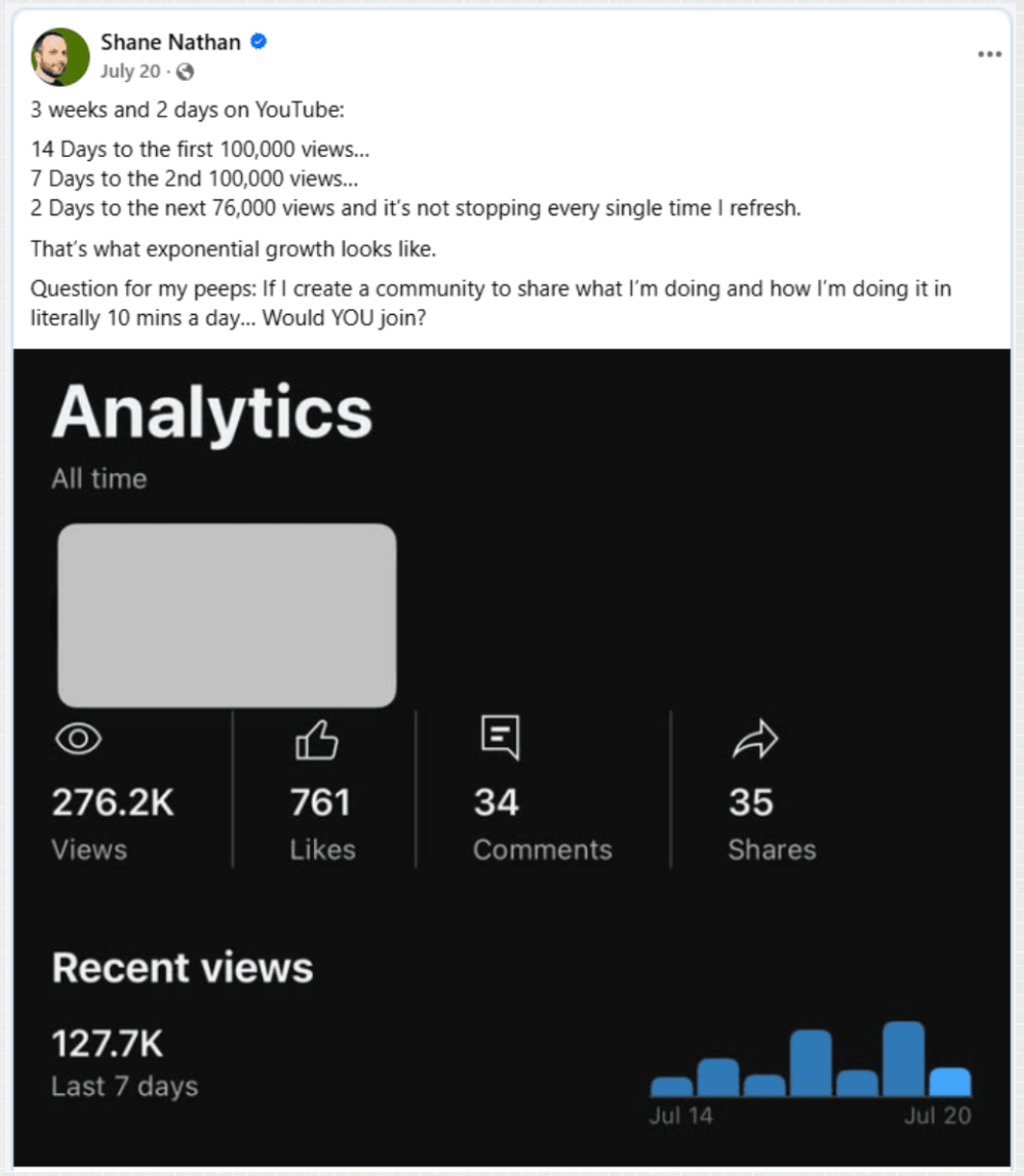This screenshot has height=1176, width=1024.
Task: Click the Shares arrow icon
Action: (754, 740)
